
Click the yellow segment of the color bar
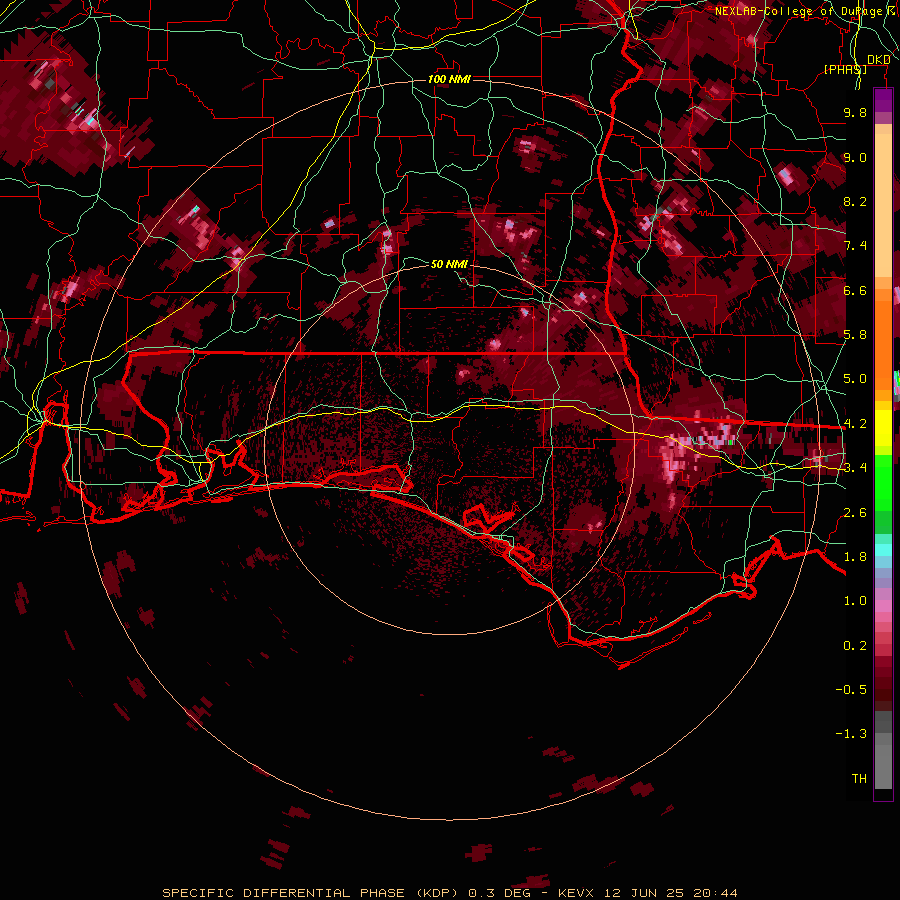click(883, 428)
